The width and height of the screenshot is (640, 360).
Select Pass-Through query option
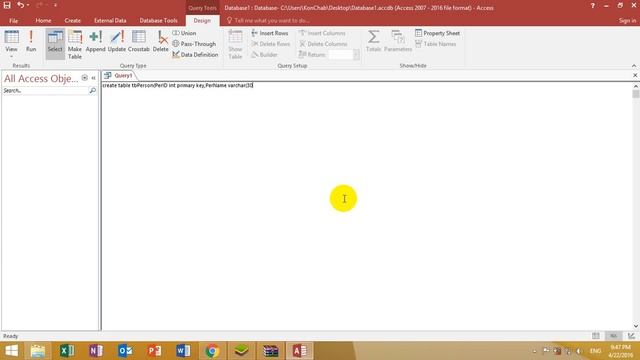(194, 44)
